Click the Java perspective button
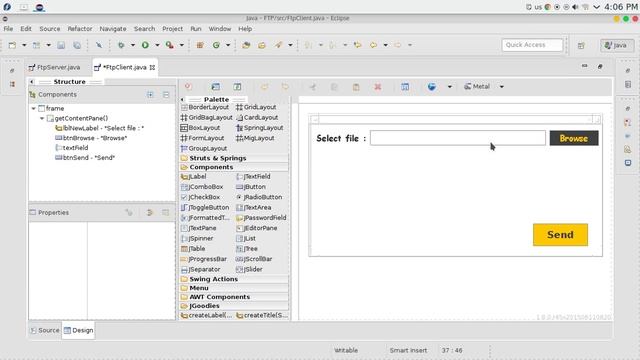Viewport: 640px width, 360px height. 616,45
